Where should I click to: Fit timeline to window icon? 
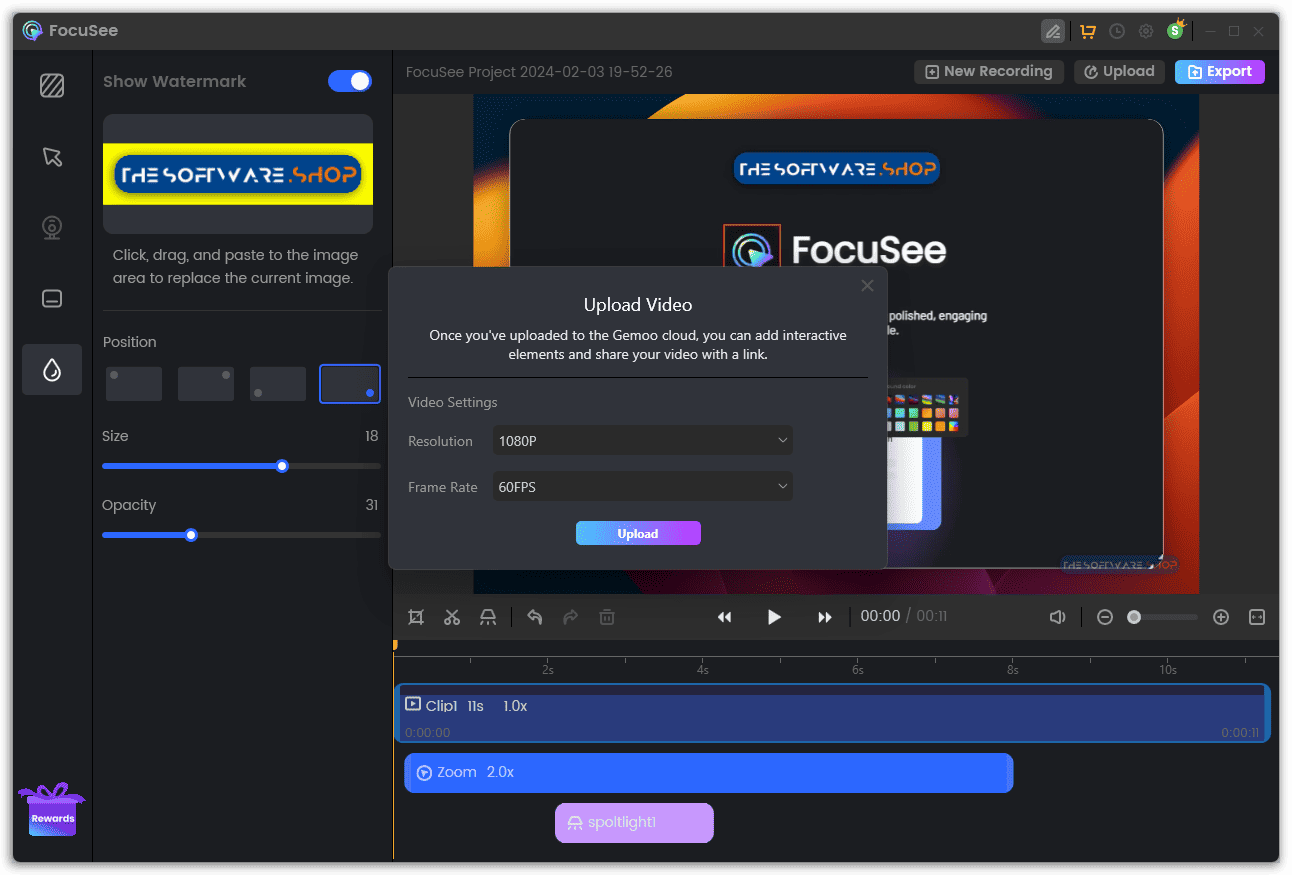click(x=1257, y=617)
